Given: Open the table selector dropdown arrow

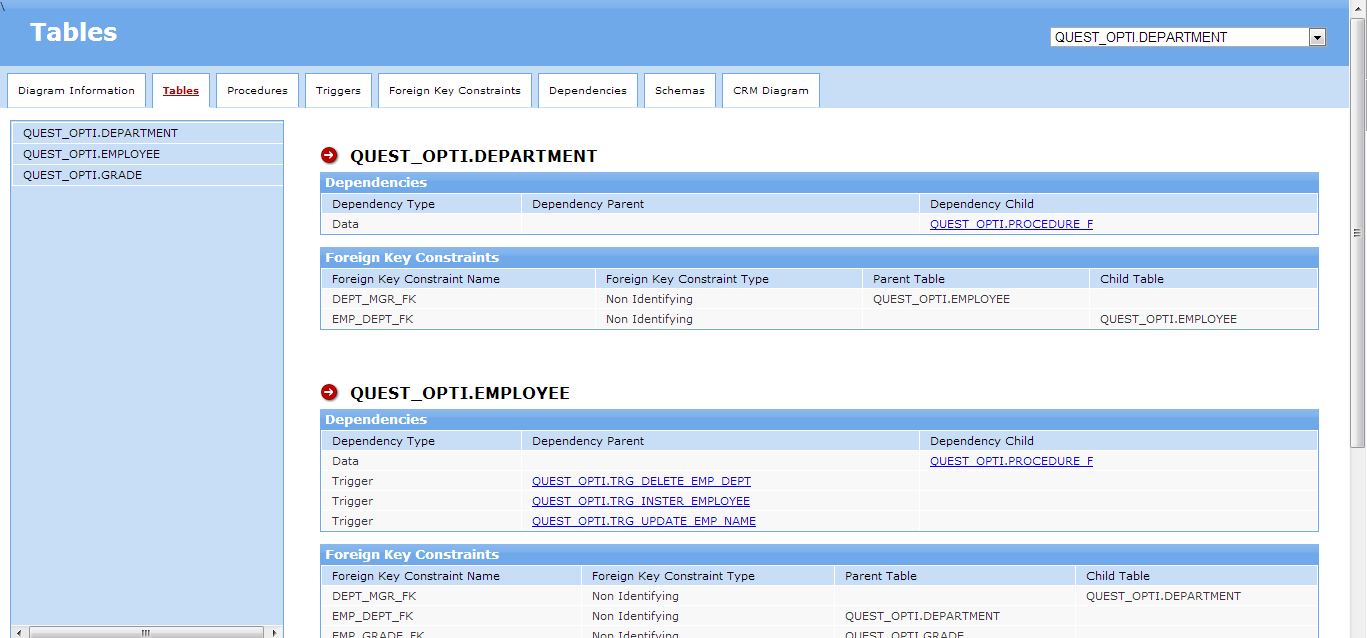Looking at the screenshot, I should pos(1317,37).
